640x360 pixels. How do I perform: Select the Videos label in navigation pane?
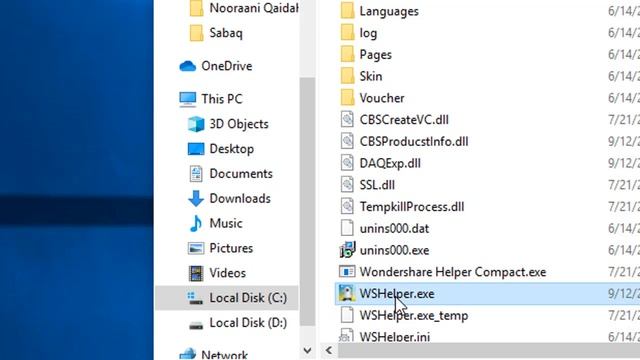pyautogui.click(x=227, y=273)
